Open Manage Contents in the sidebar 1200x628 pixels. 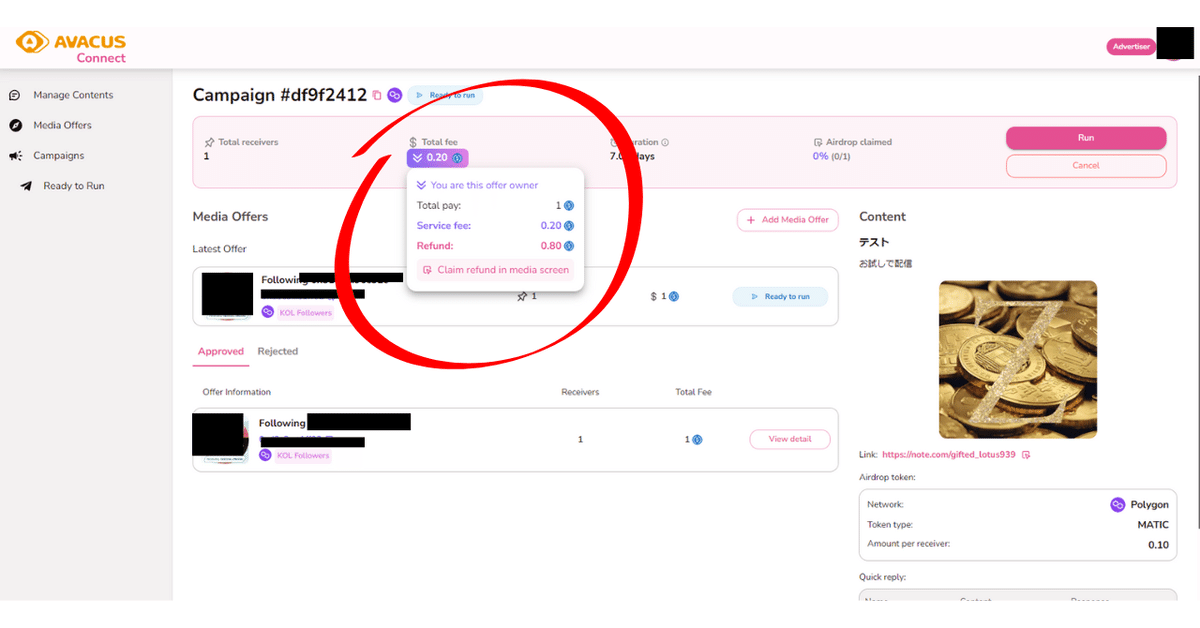coord(73,95)
